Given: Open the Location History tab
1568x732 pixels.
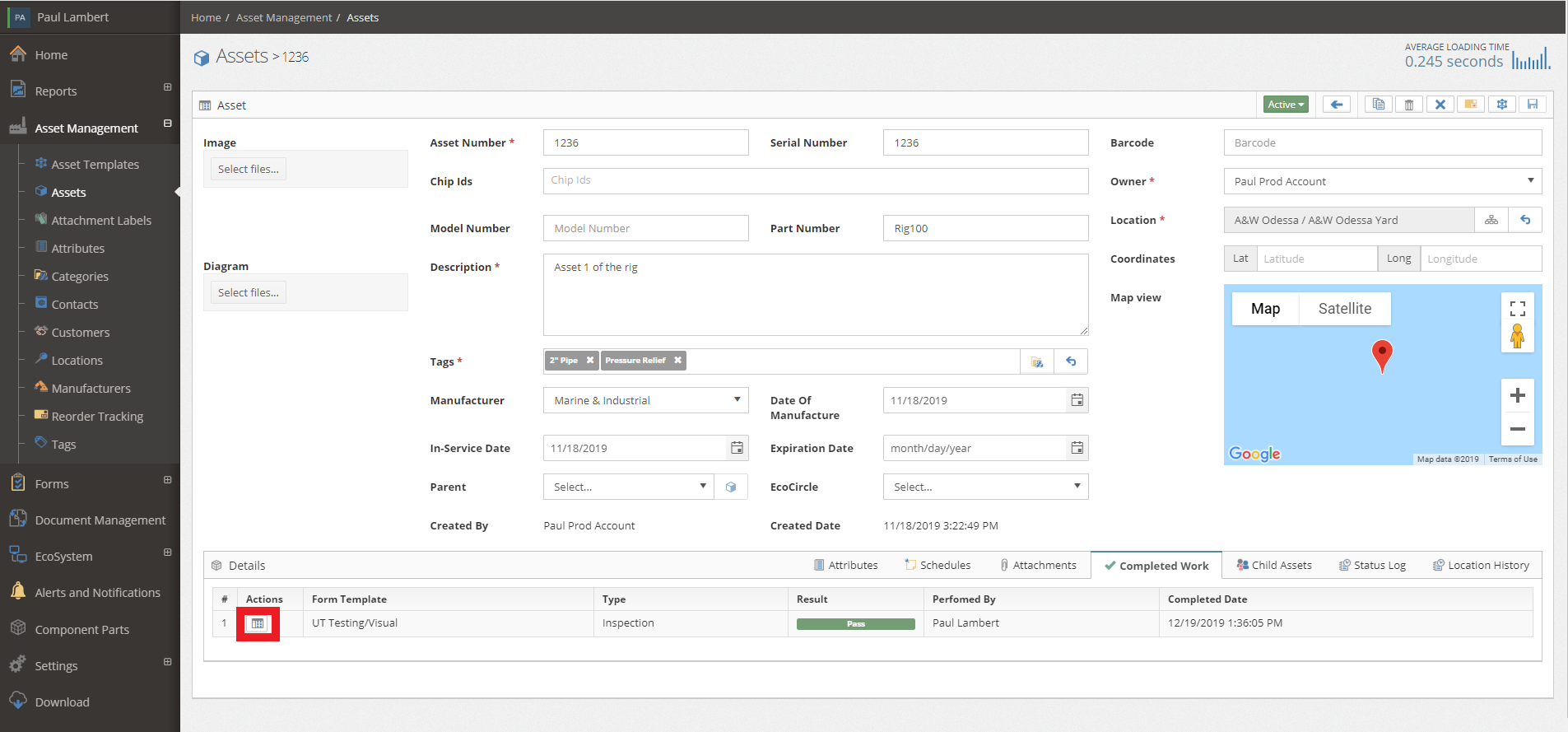Looking at the screenshot, I should (x=1481, y=565).
